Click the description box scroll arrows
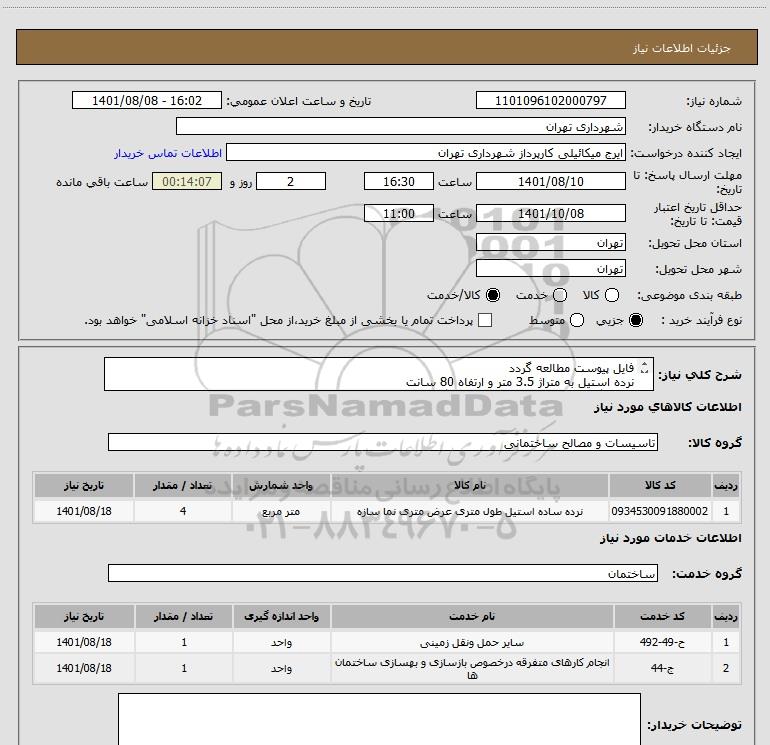This screenshot has height=745, width=770. [645, 367]
